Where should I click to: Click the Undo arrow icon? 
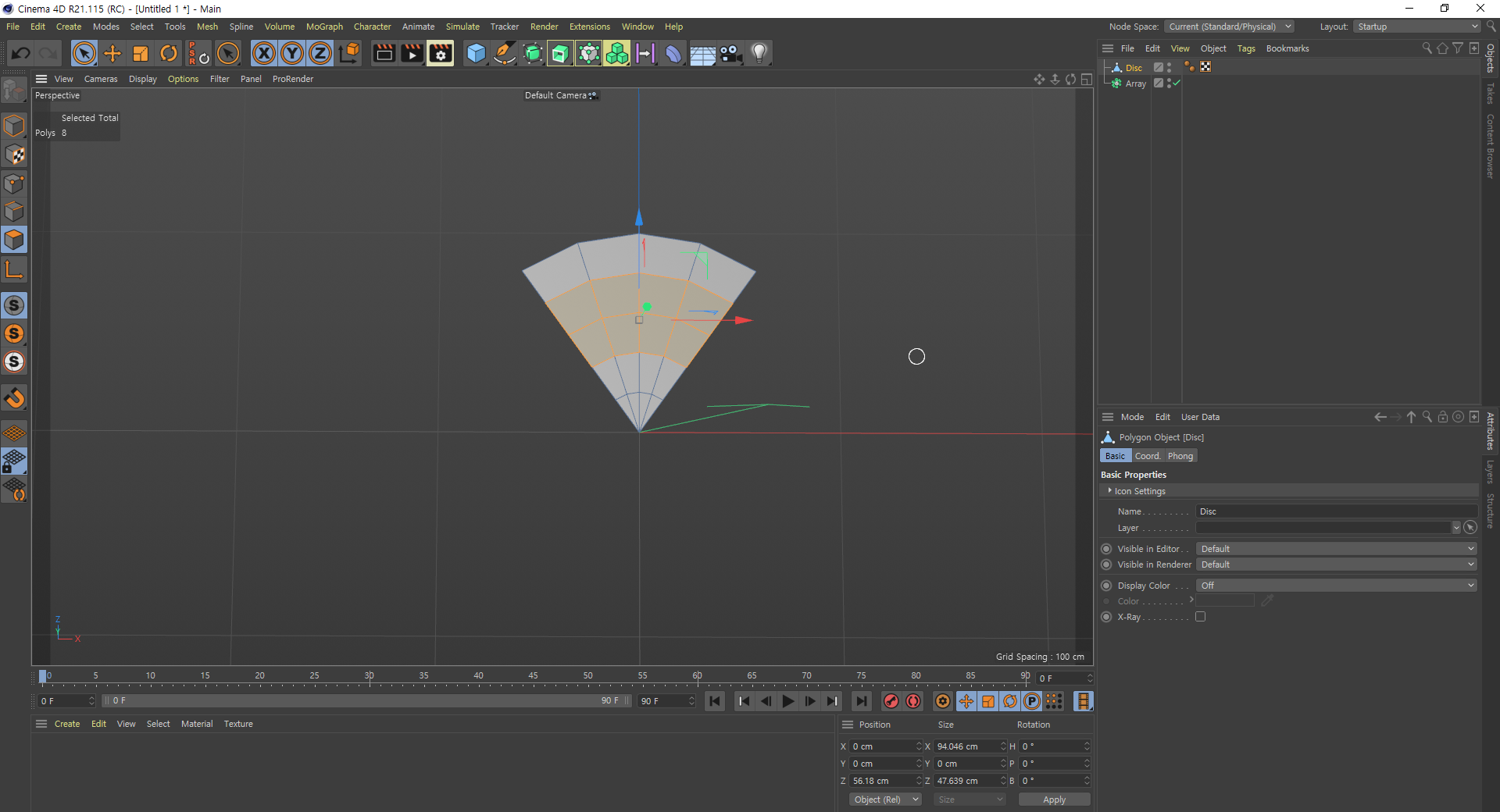tap(21, 53)
